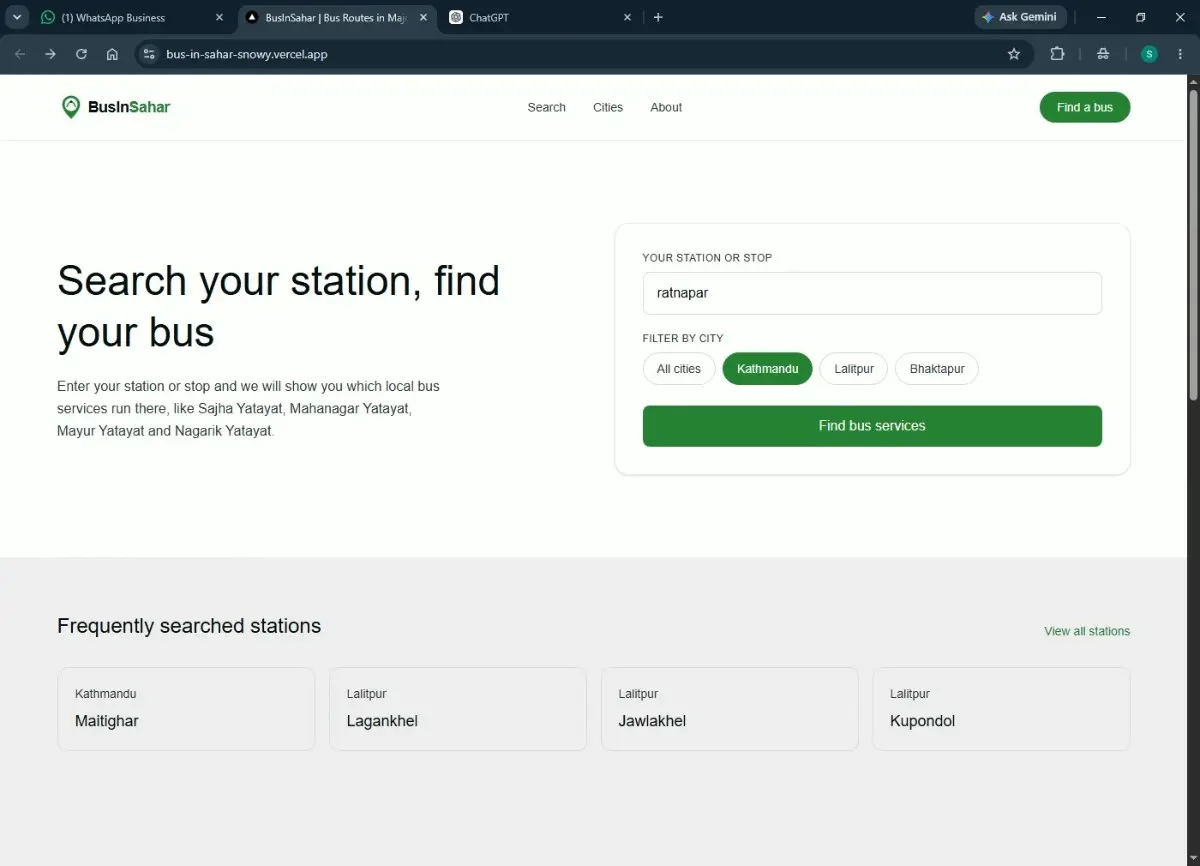Screen dimensions: 1200x866
Task: Go back to the previous page
Action: point(20,54)
